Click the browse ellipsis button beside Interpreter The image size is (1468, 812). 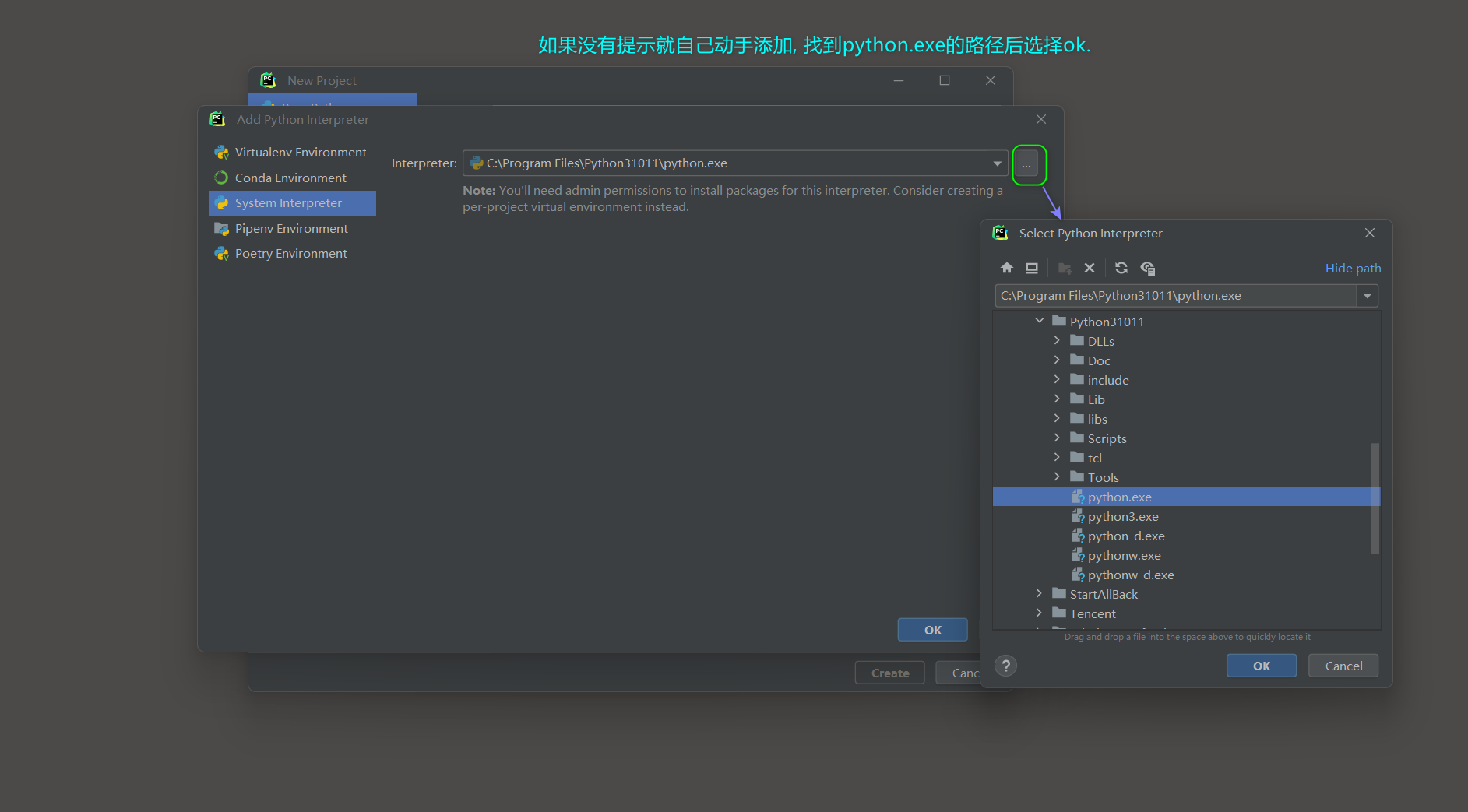(x=1026, y=164)
